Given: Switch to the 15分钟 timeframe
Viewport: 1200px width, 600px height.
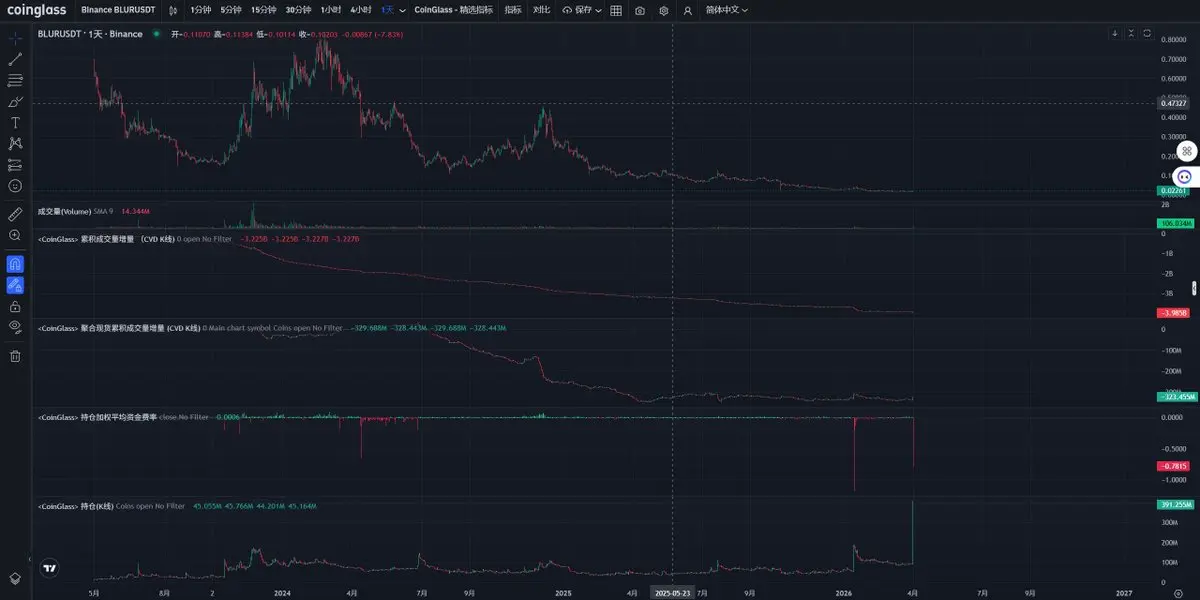Looking at the screenshot, I should click(x=264, y=10).
